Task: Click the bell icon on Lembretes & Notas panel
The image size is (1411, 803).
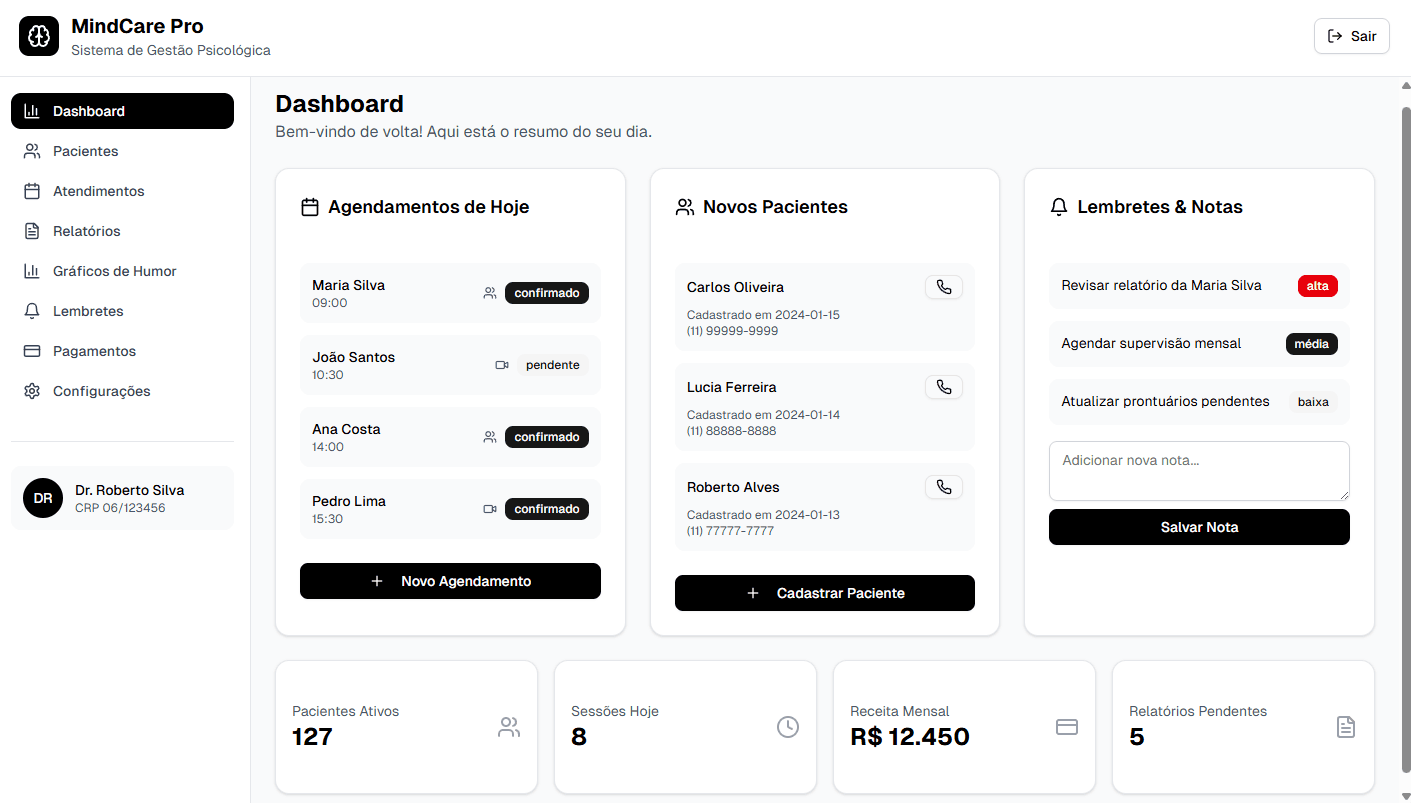Action: pyautogui.click(x=1059, y=206)
